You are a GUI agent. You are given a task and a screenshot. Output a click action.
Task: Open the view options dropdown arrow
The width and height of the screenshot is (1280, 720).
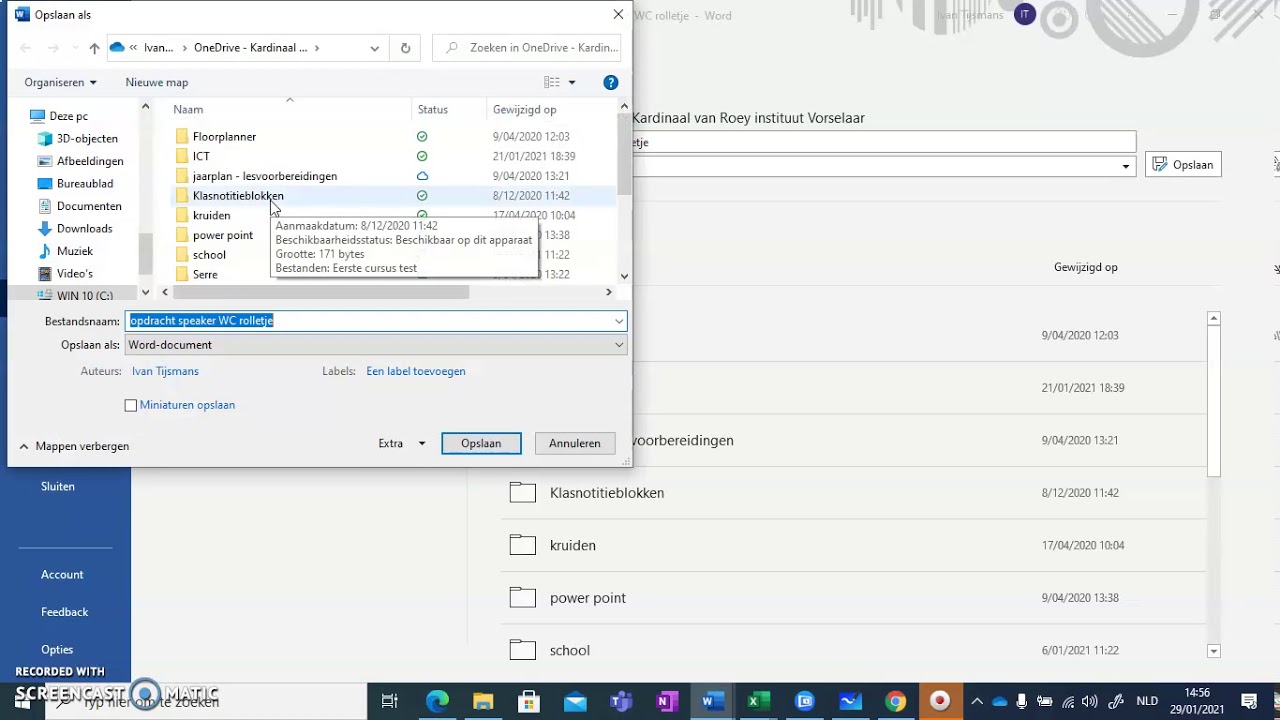click(572, 82)
